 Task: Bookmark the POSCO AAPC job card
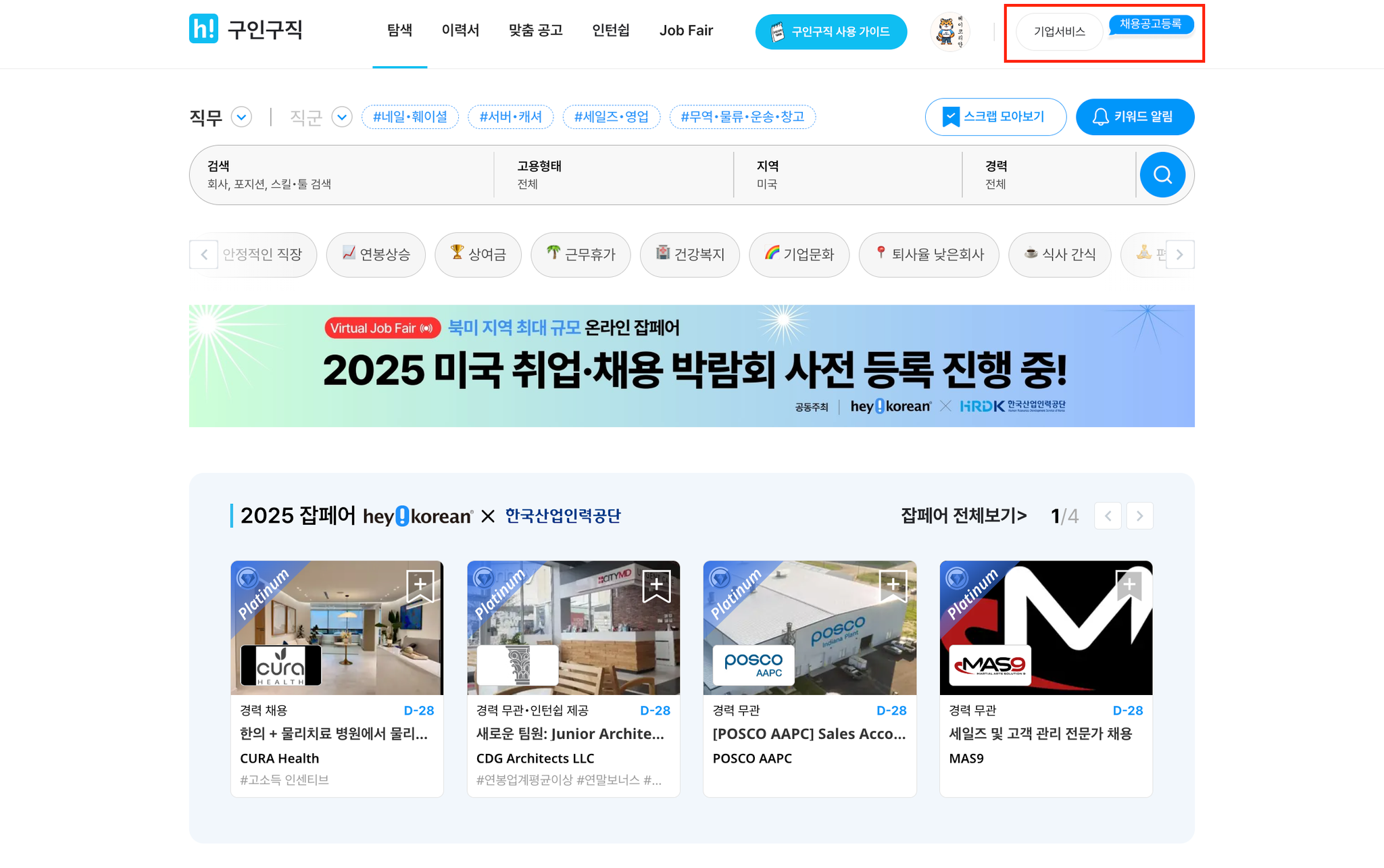[893, 585]
